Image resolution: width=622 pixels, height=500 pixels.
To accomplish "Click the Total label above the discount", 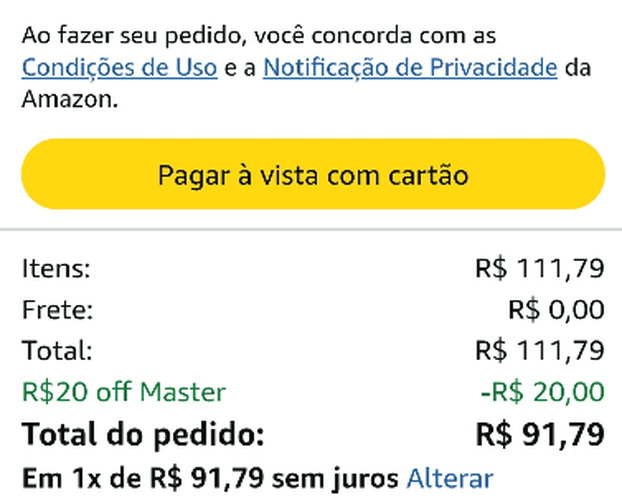I will pyautogui.click(x=57, y=350).
